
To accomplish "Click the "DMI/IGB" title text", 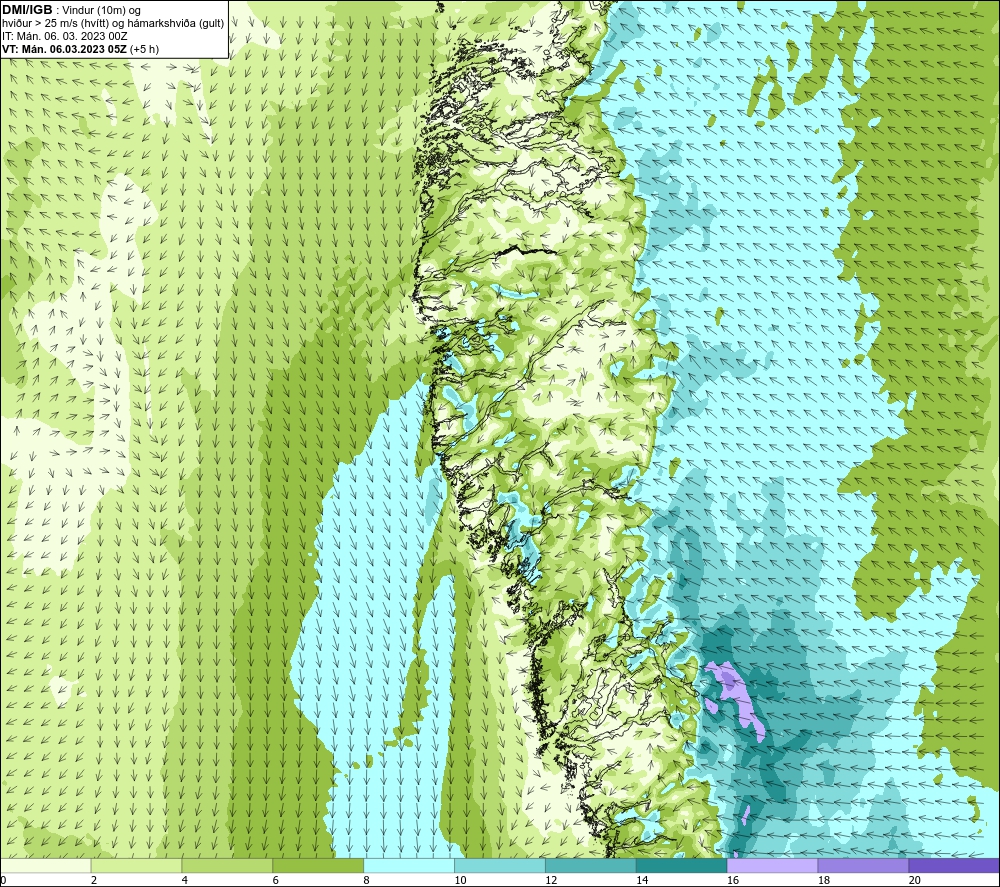I will [27, 10].
